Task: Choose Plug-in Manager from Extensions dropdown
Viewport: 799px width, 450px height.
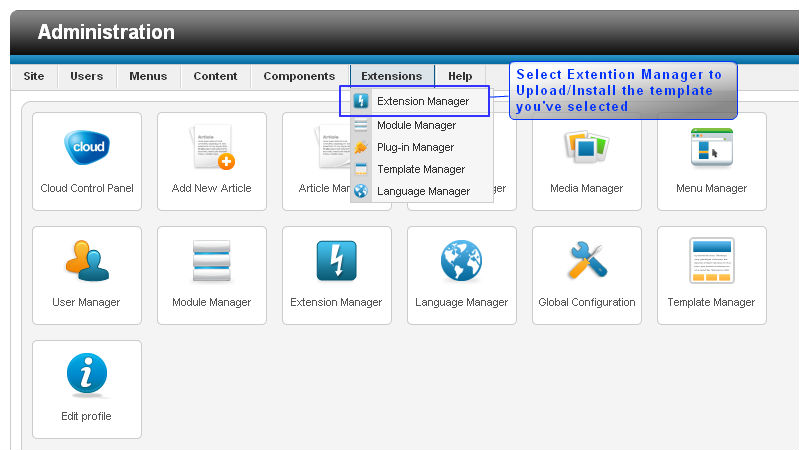Action: [x=415, y=147]
